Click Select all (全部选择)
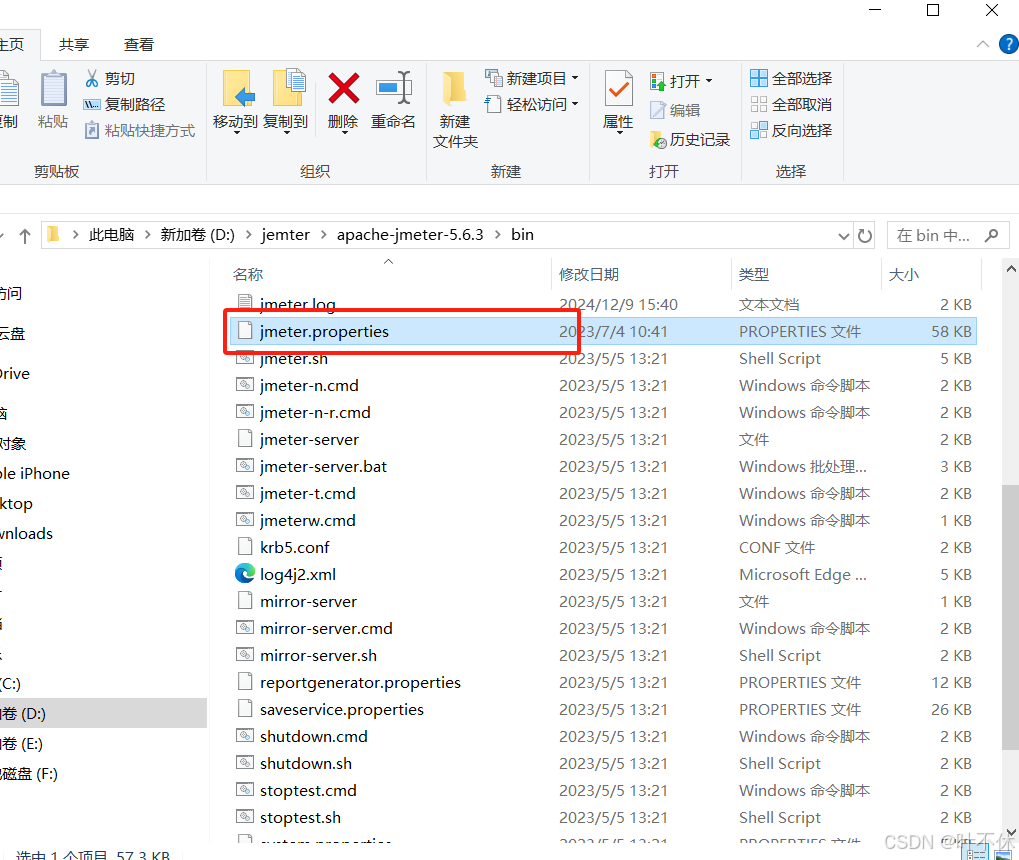Viewport: 1019px width, 860px height. [x=791, y=79]
